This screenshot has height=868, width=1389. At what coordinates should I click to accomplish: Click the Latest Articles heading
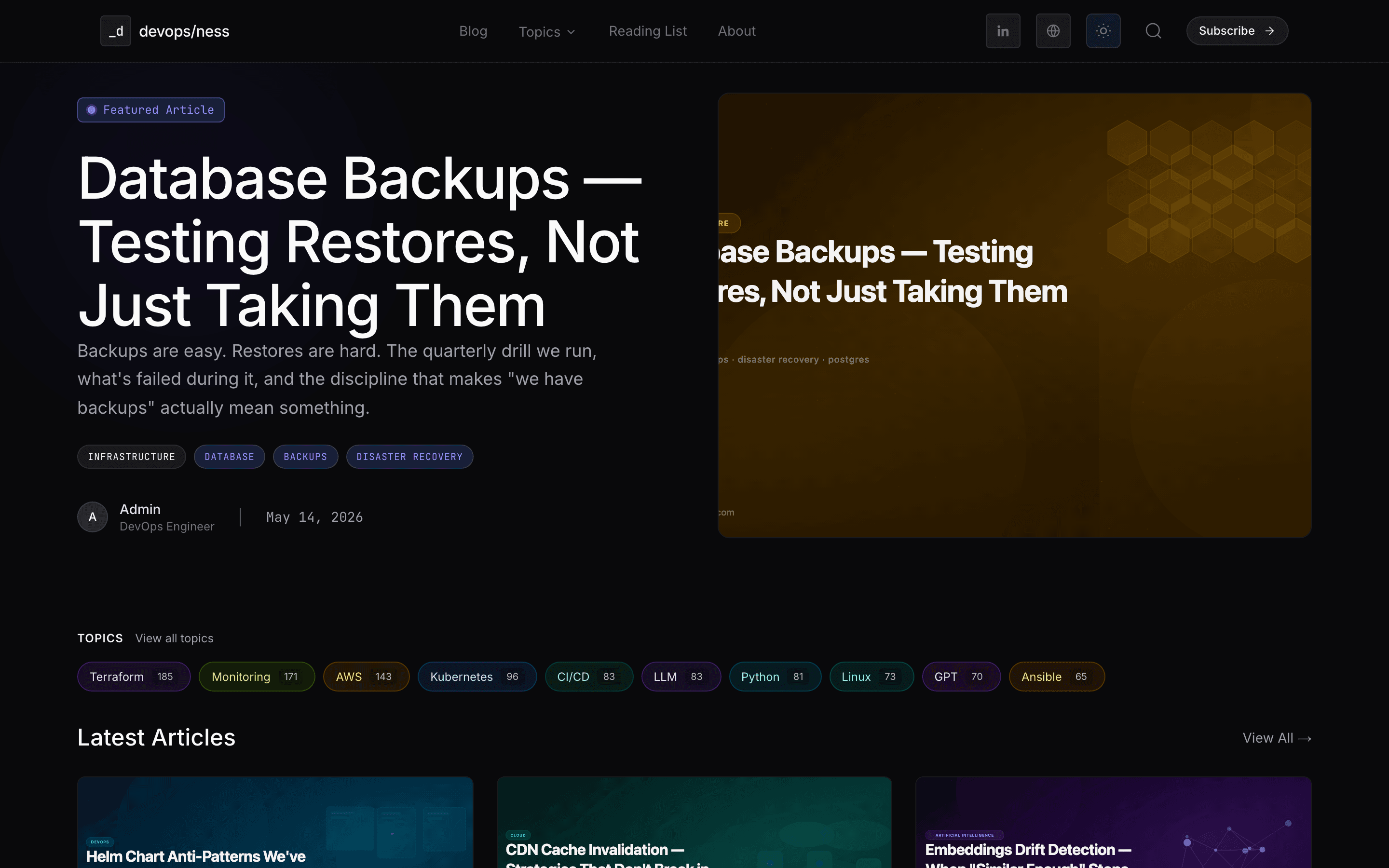point(156,737)
